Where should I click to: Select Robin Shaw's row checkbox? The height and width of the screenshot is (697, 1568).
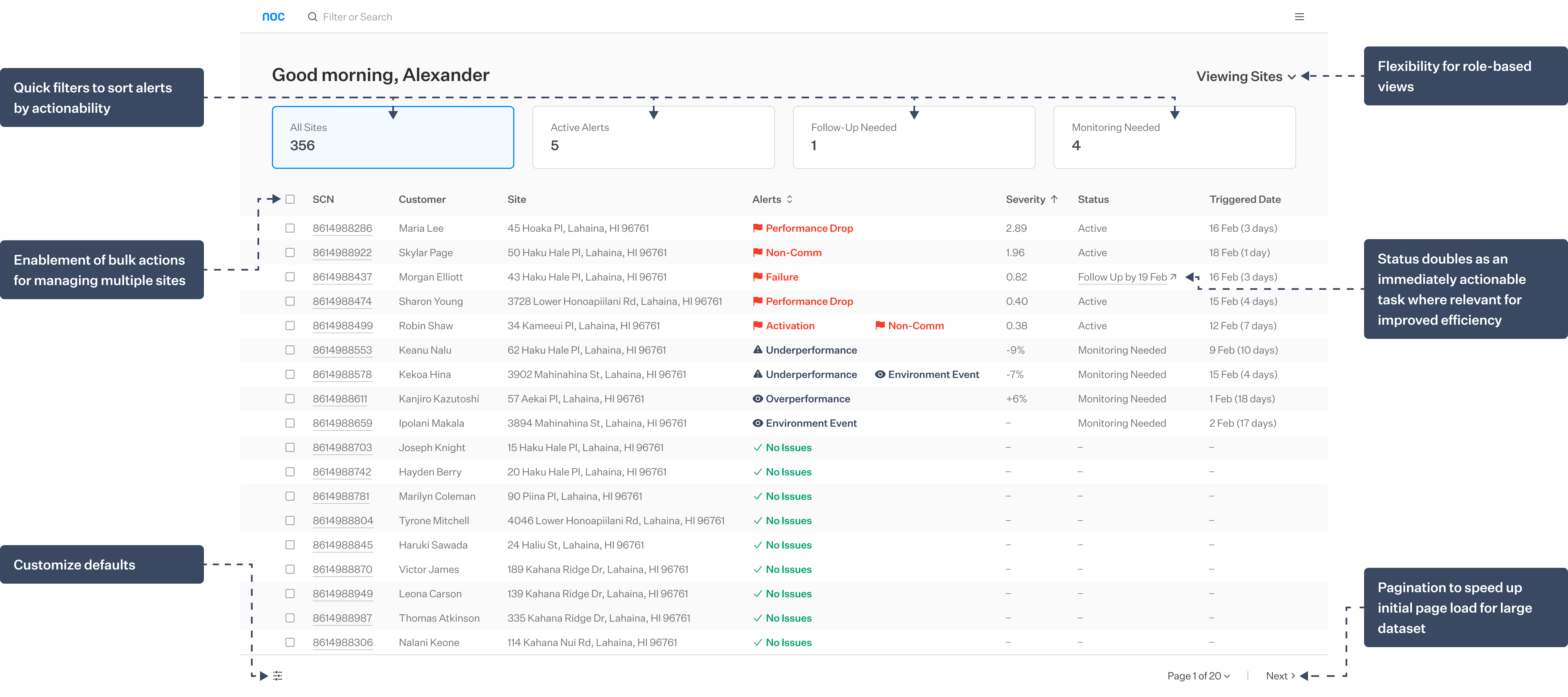pyautogui.click(x=290, y=326)
